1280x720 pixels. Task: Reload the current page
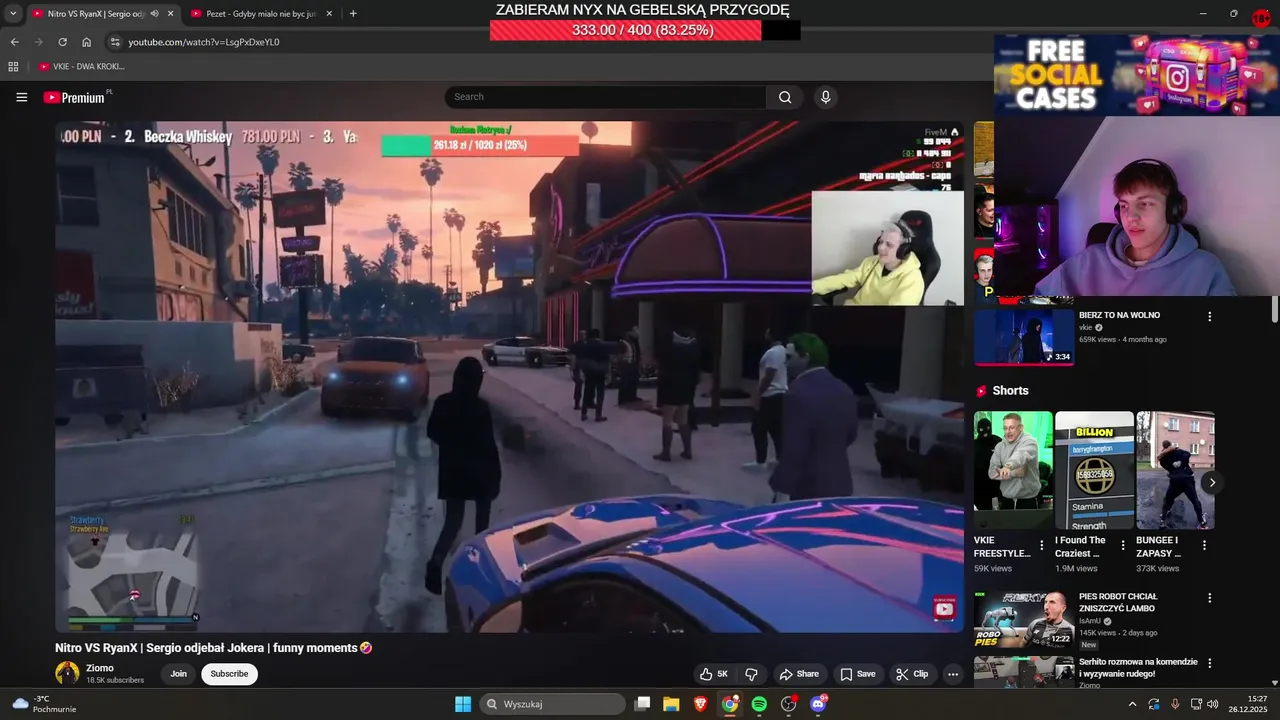[62, 42]
